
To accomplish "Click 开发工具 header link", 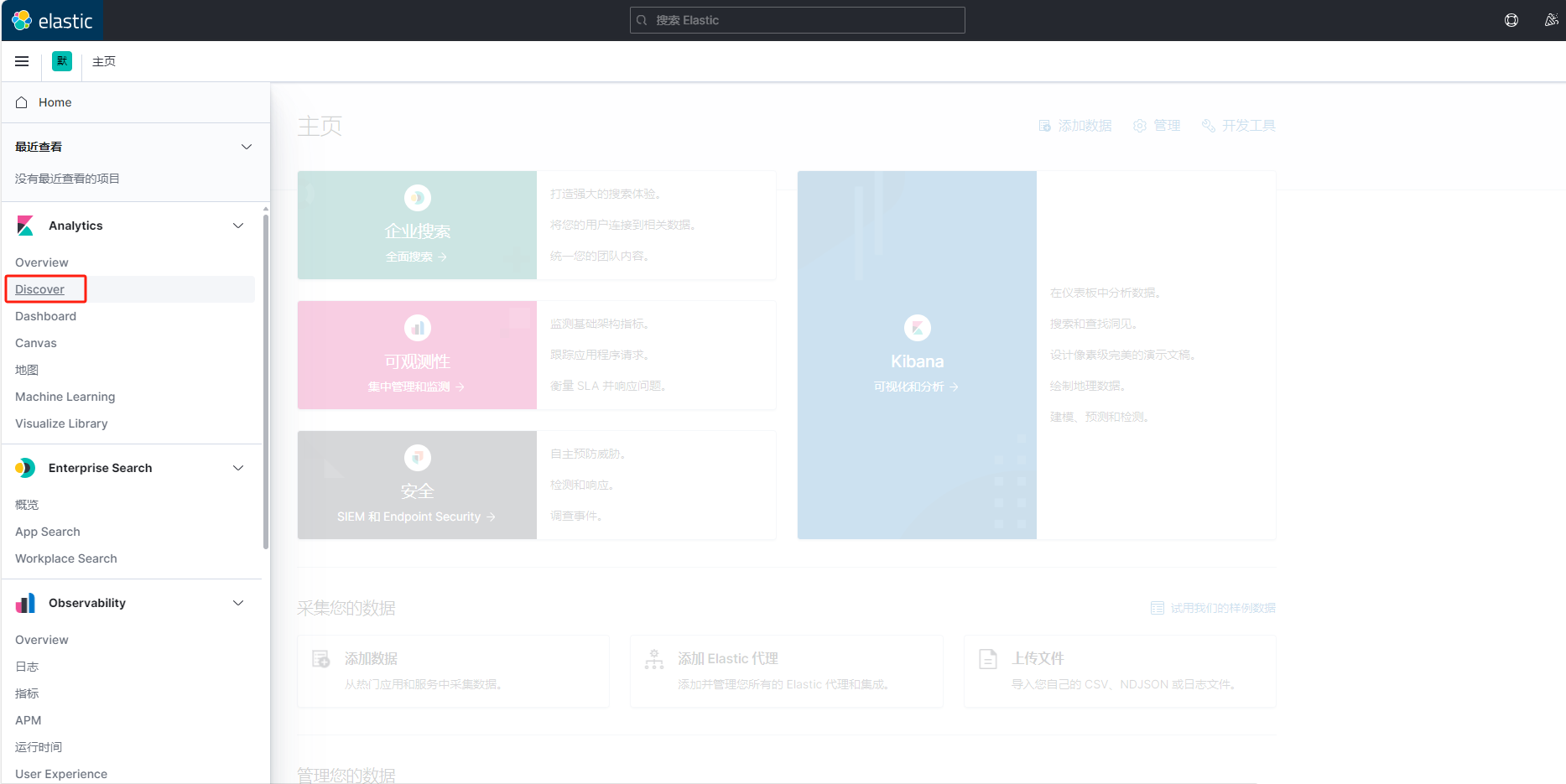I will pyautogui.click(x=1239, y=126).
